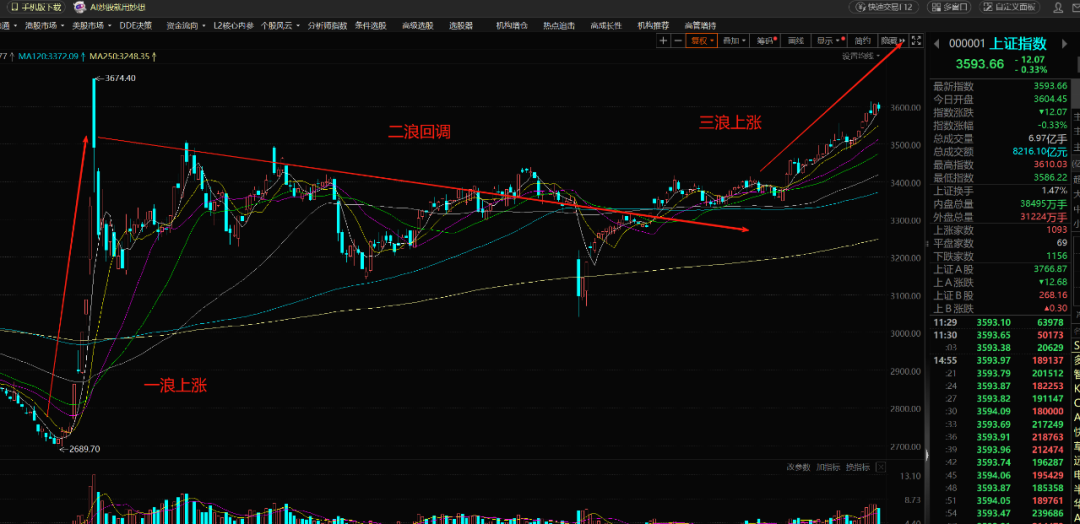Viewport: 1080px width, 524px height.
Task: Go to previous index with left arrow
Action: pos(938,43)
